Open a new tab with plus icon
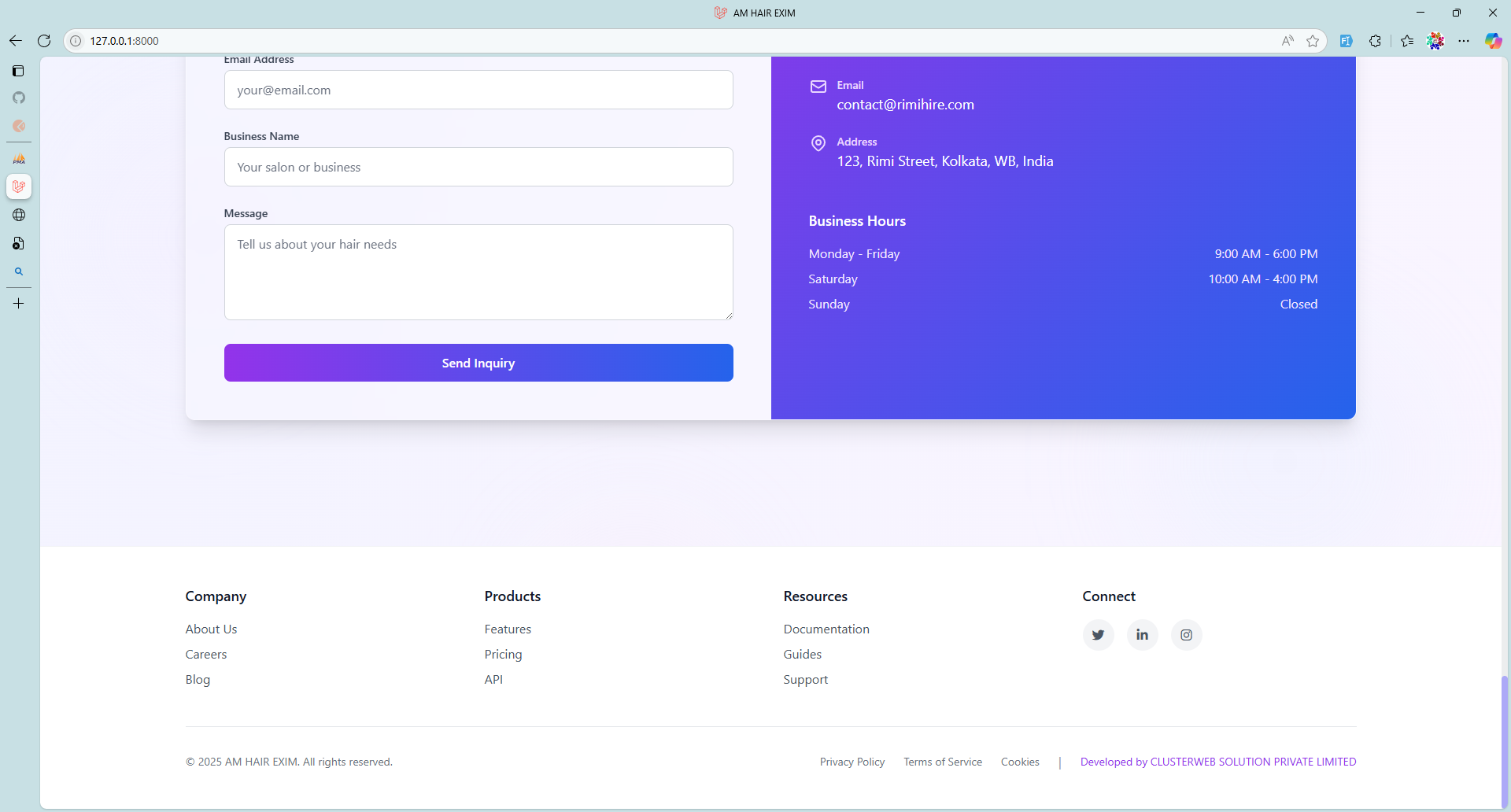 point(19,304)
